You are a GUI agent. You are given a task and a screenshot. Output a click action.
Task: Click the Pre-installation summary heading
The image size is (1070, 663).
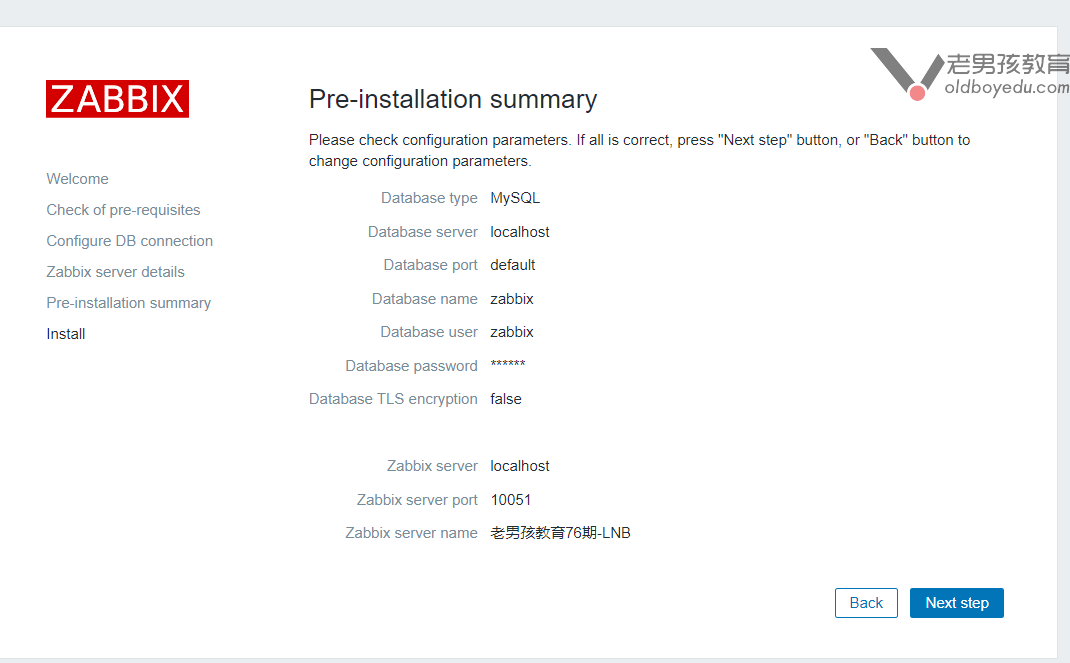[453, 99]
